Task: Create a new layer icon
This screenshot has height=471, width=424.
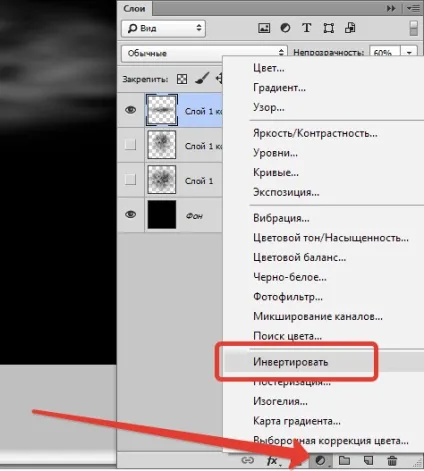Action: [368, 460]
